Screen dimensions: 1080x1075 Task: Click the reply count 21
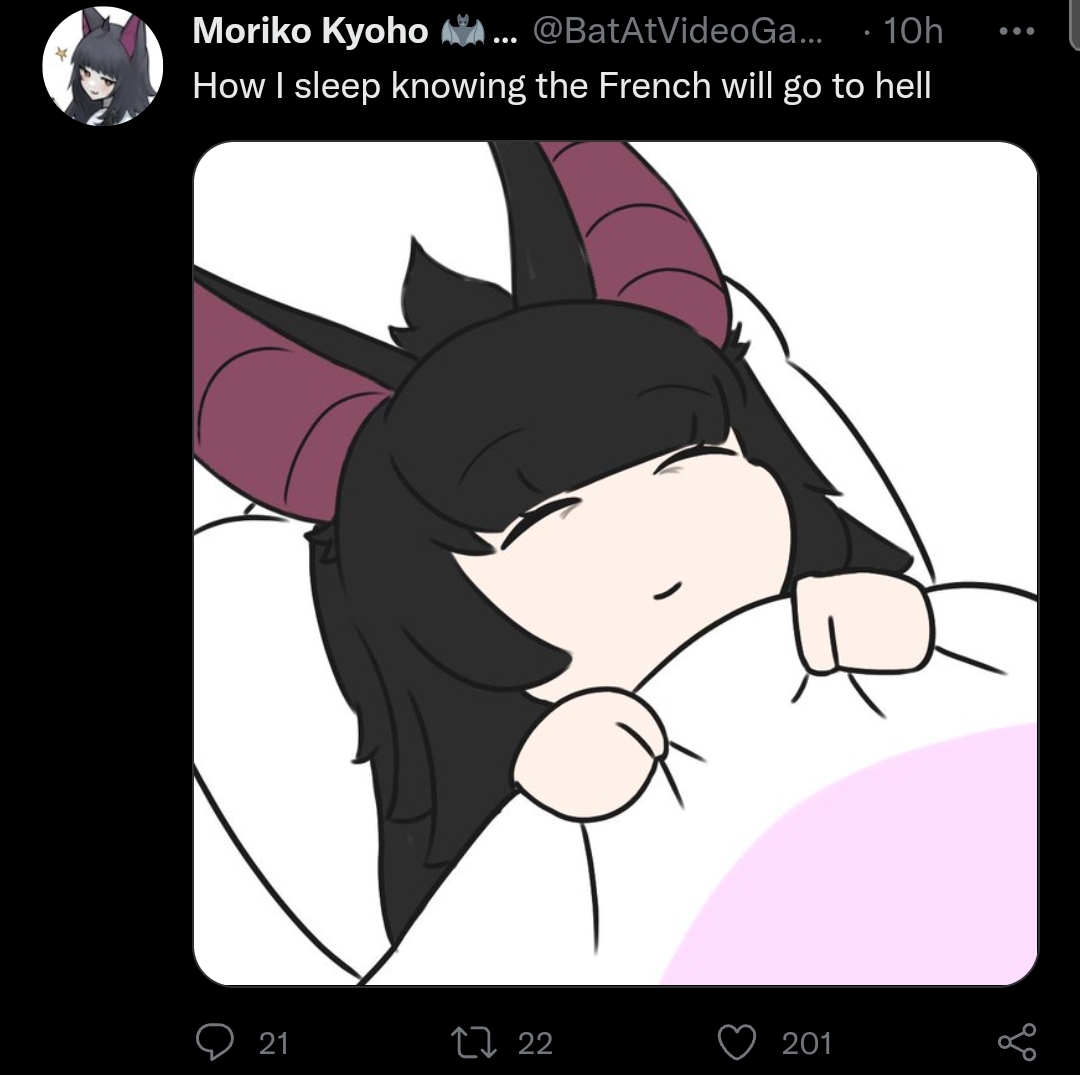tap(273, 1043)
